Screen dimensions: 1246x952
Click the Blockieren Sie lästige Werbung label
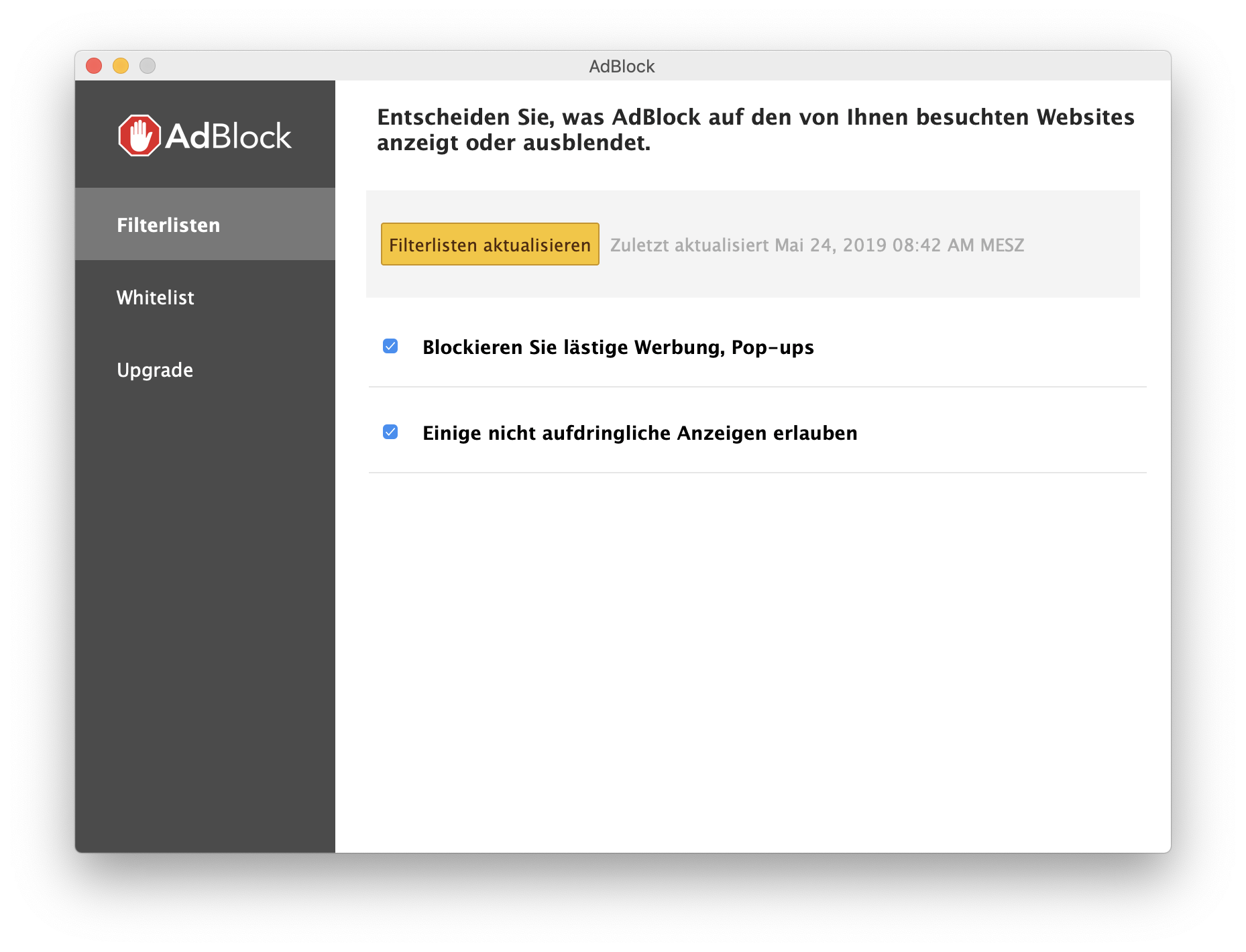click(618, 347)
